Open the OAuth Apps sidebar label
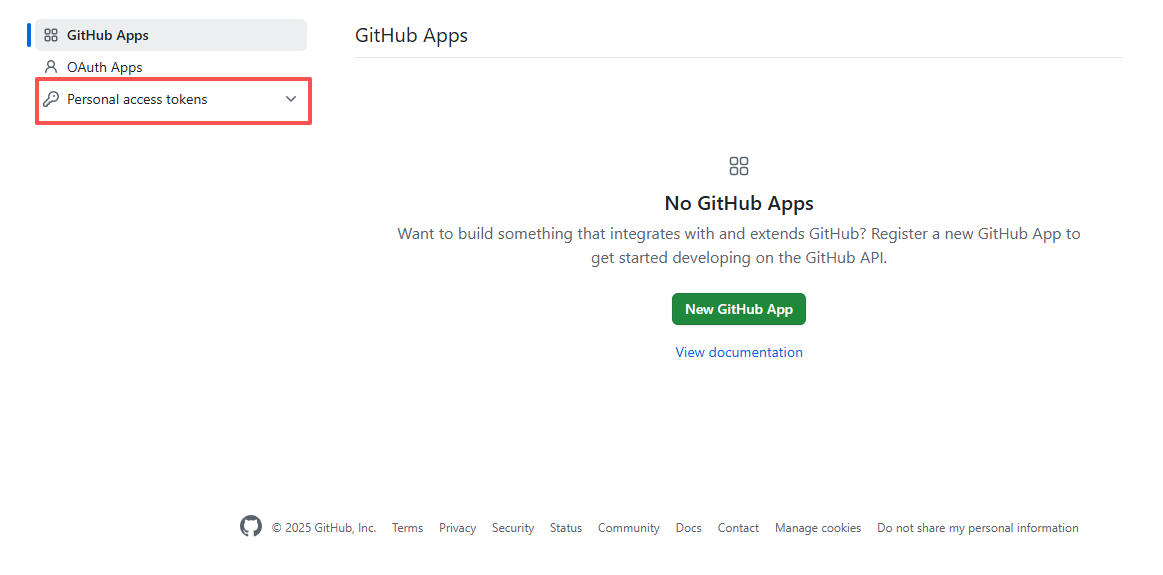This screenshot has width=1163, height=575. 105,67
